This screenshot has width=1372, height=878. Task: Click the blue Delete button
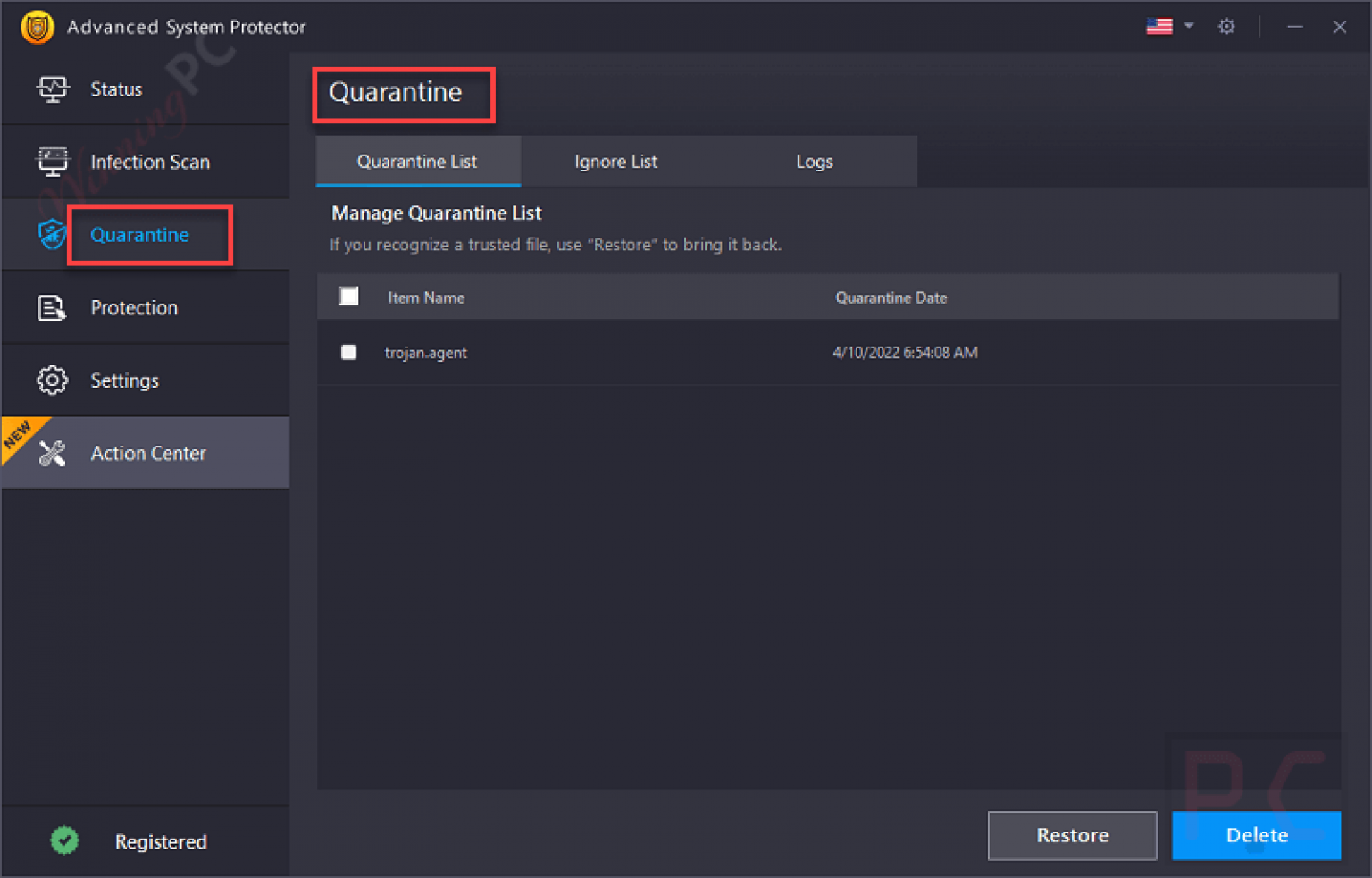pyautogui.click(x=1256, y=835)
